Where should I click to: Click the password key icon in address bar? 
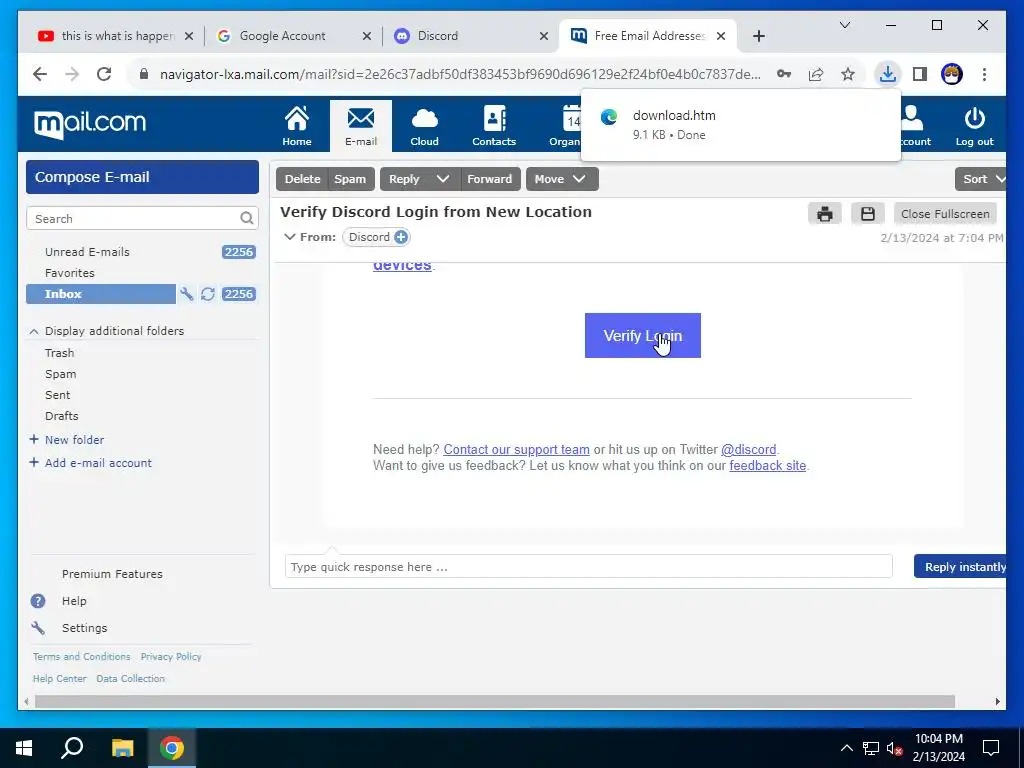784,74
